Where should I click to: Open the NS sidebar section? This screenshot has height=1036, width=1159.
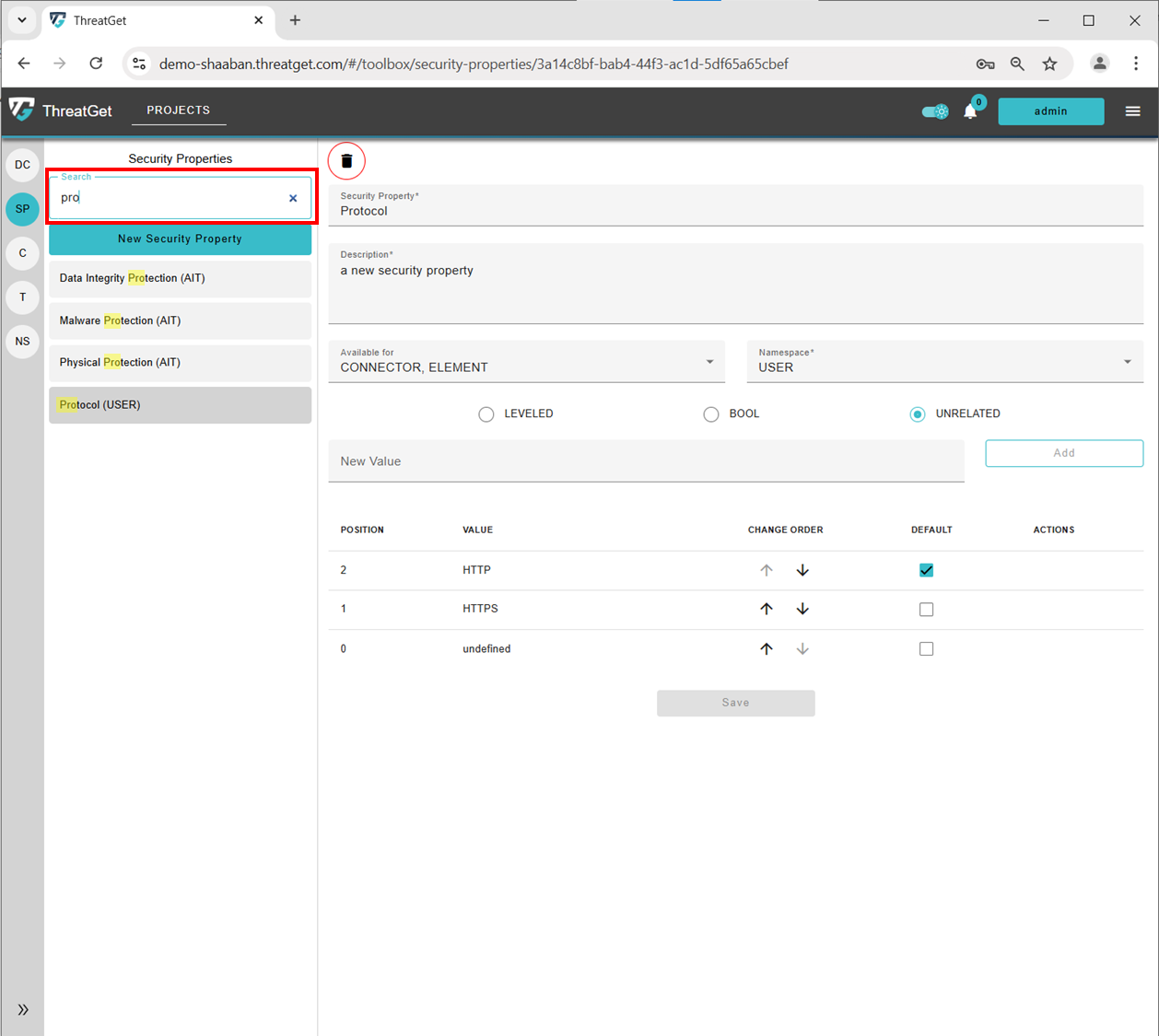click(x=23, y=342)
